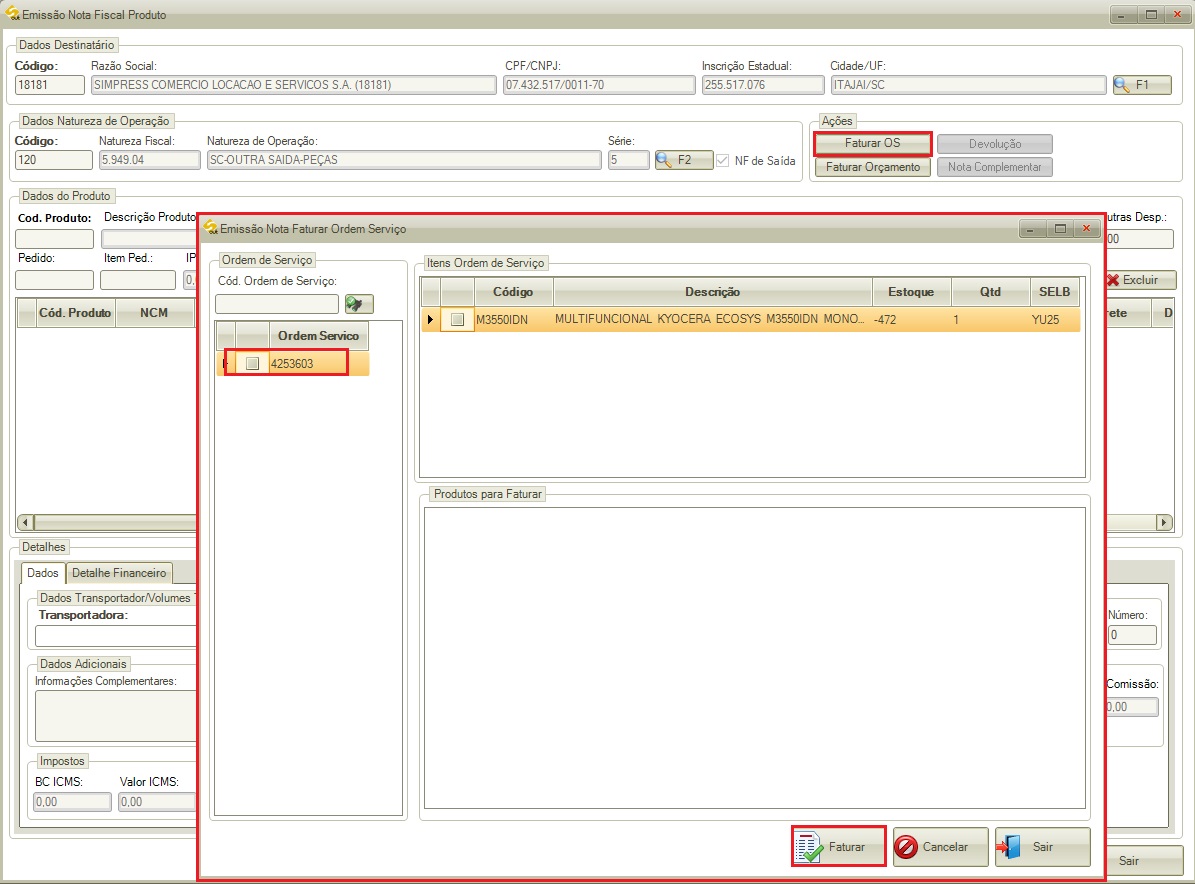Click the Cód. Ordem de Serviço input field
Image resolution: width=1195 pixels, height=884 pixels.
277,304
